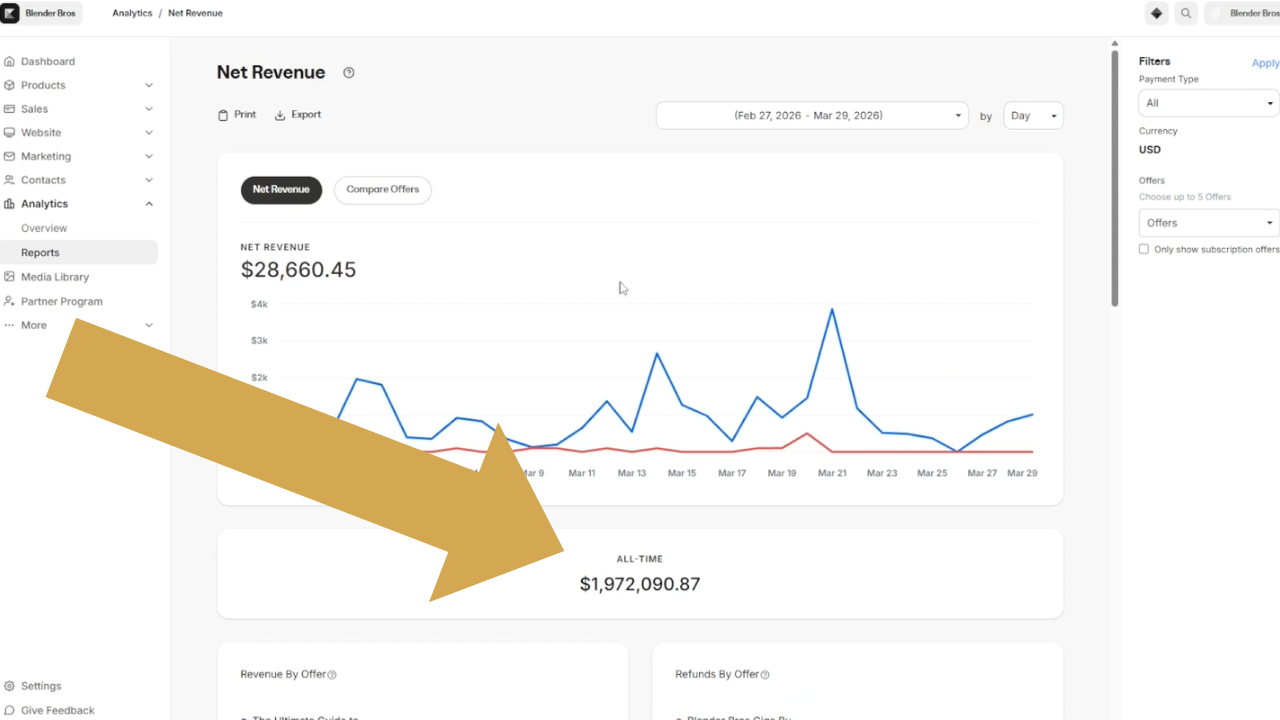This screenshot has width=1280, height=720.
Task: Click the all-time total $1,972,090.87
Action: point(640,584)
